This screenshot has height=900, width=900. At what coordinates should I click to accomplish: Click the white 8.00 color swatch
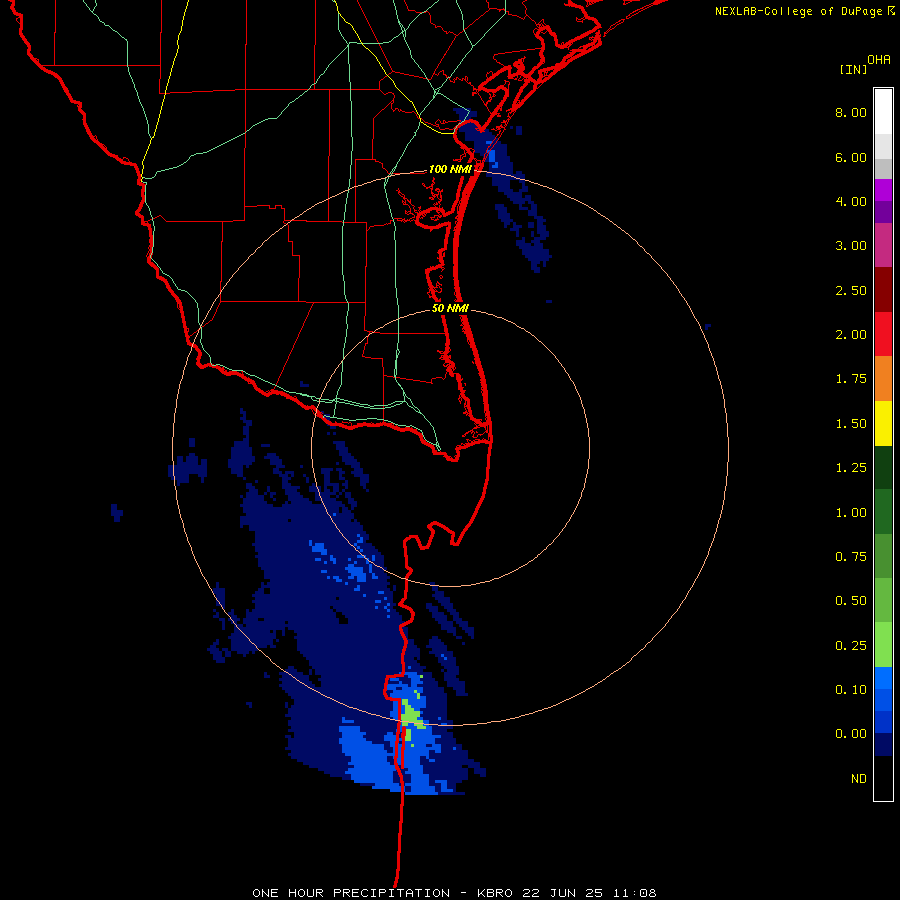click(883, 112)
